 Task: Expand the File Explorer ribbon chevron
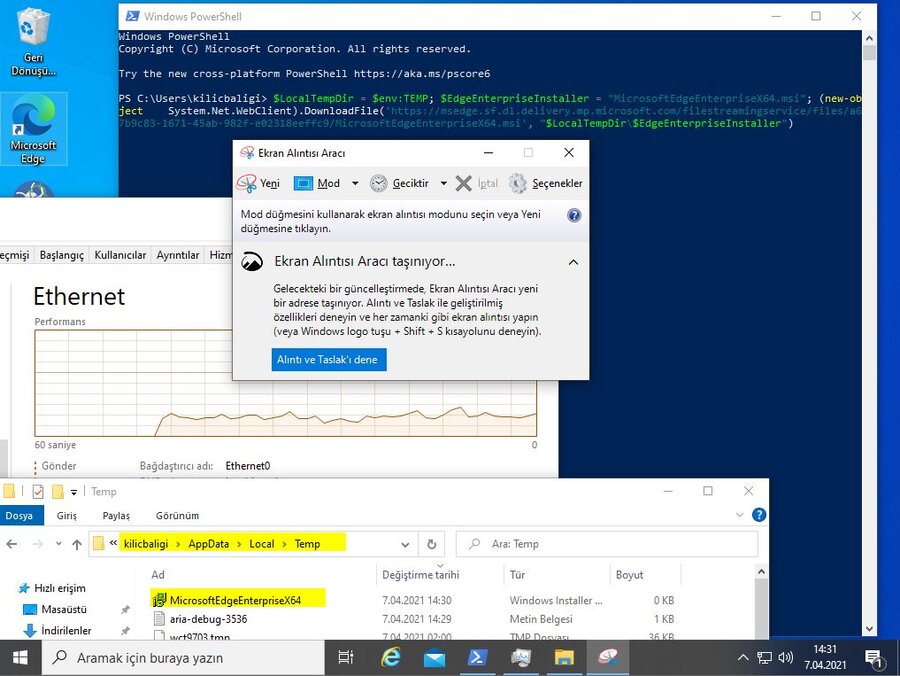[739, 515]
